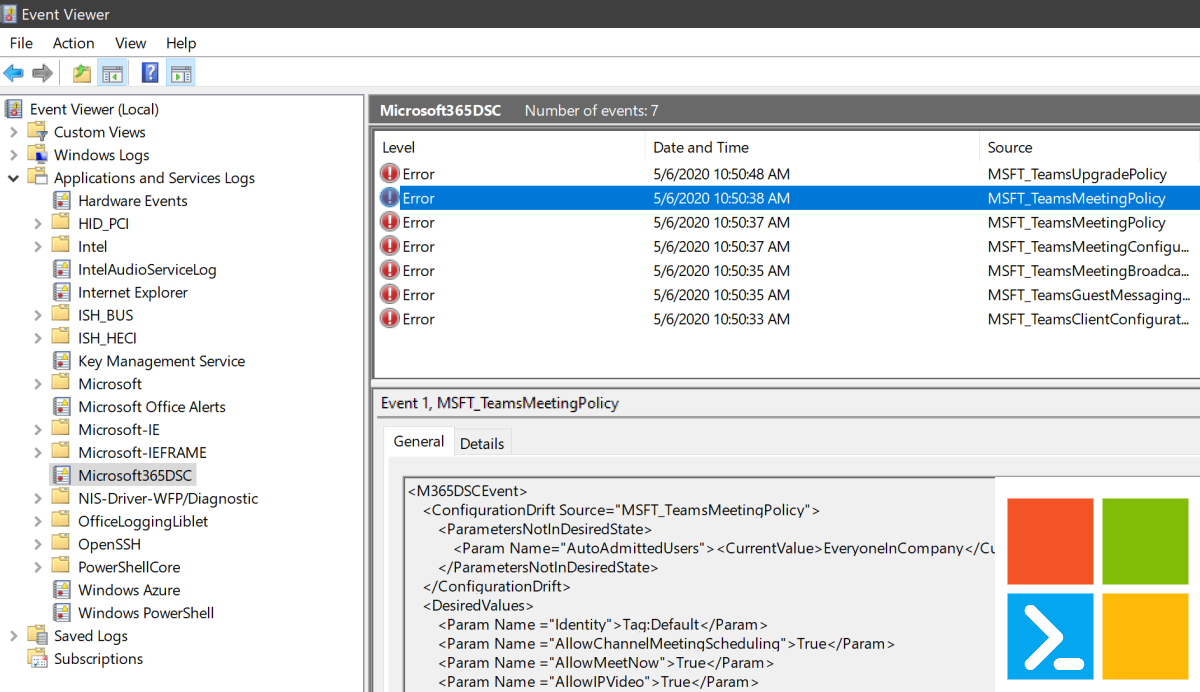Screen dimensions: 1200x692
Task: Select the 10:50:37 AM MSFT_TeamsMeetingPolicy event
Action: (x=786, y=222)
